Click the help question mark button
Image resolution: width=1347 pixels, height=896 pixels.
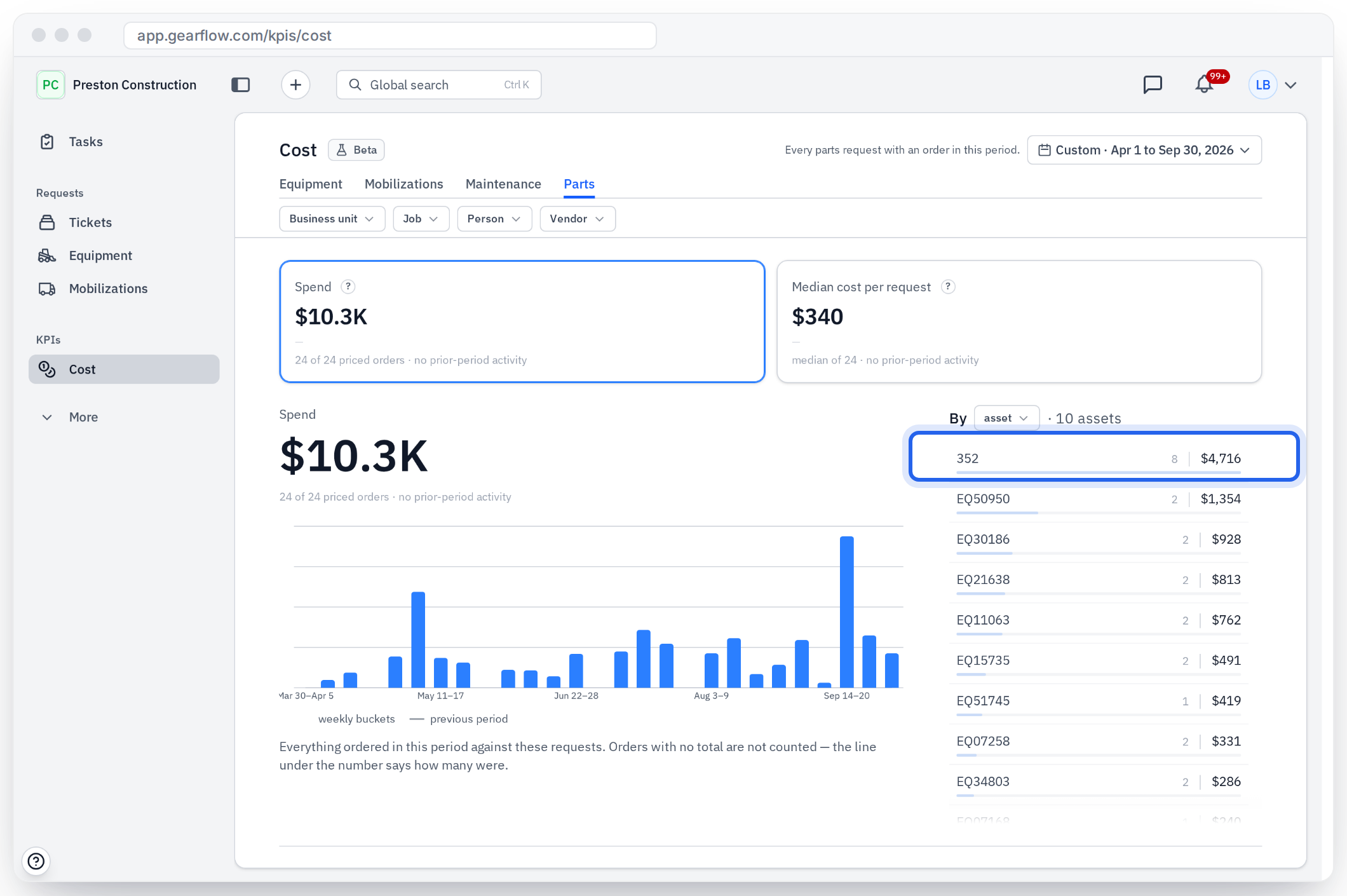[x=36, y=861]
